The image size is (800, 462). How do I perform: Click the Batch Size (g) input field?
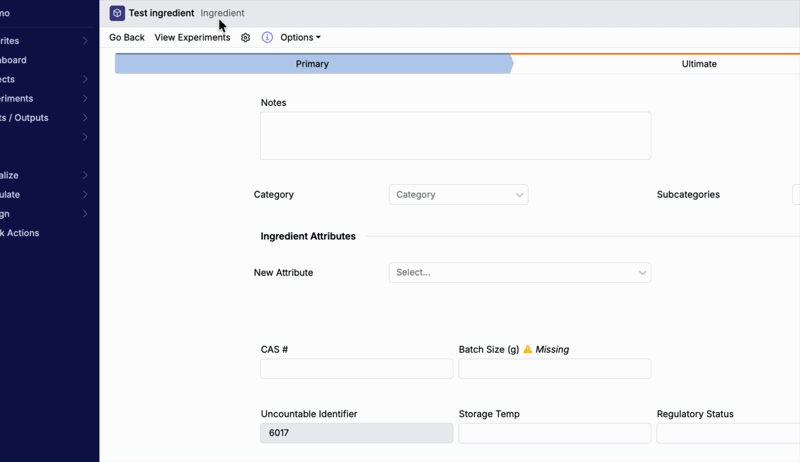pos(554,369)
